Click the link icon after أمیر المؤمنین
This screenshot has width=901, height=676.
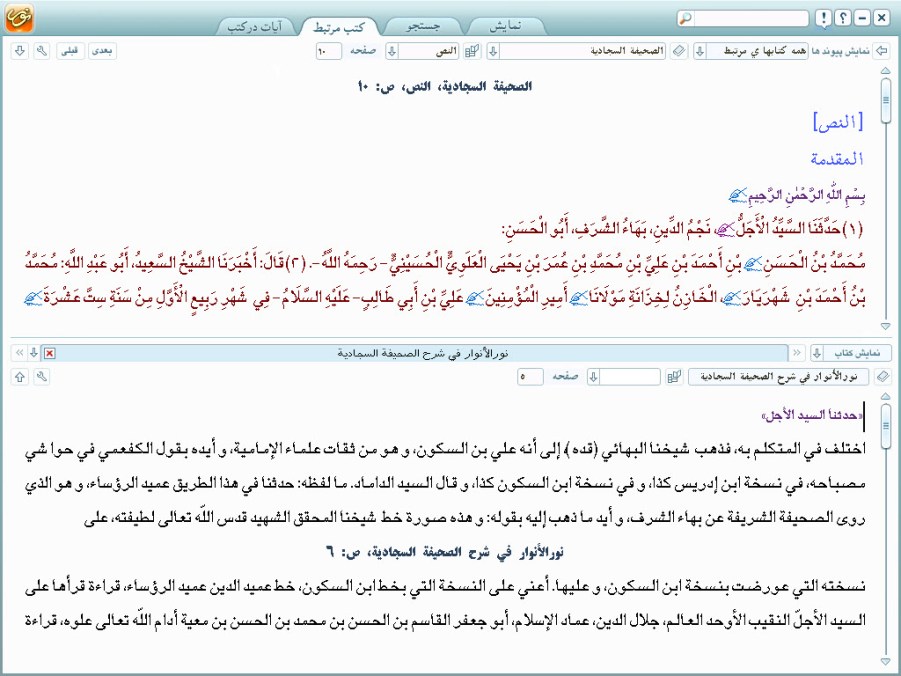click(x=475, y=298)
